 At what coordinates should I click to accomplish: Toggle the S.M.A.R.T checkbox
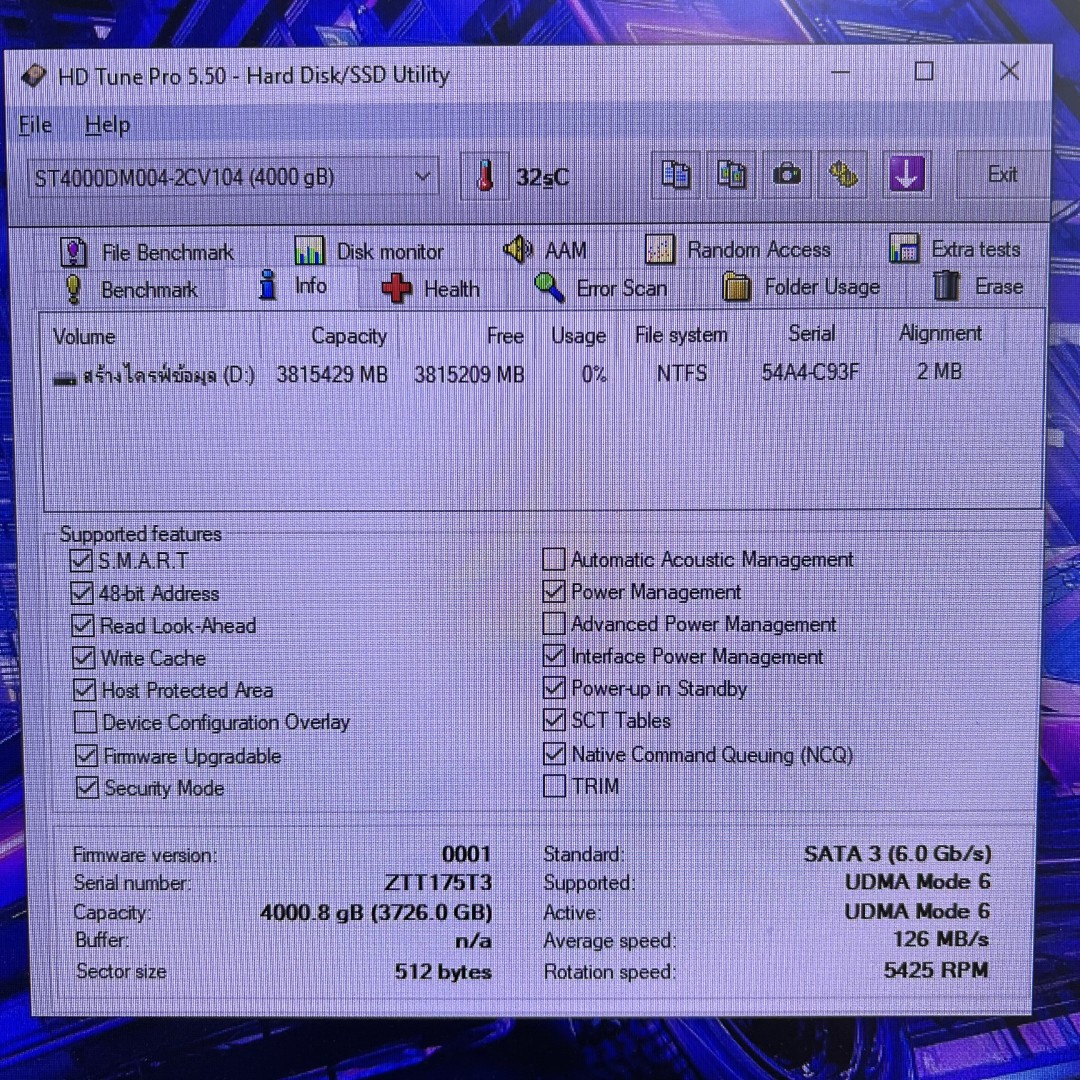81,561
